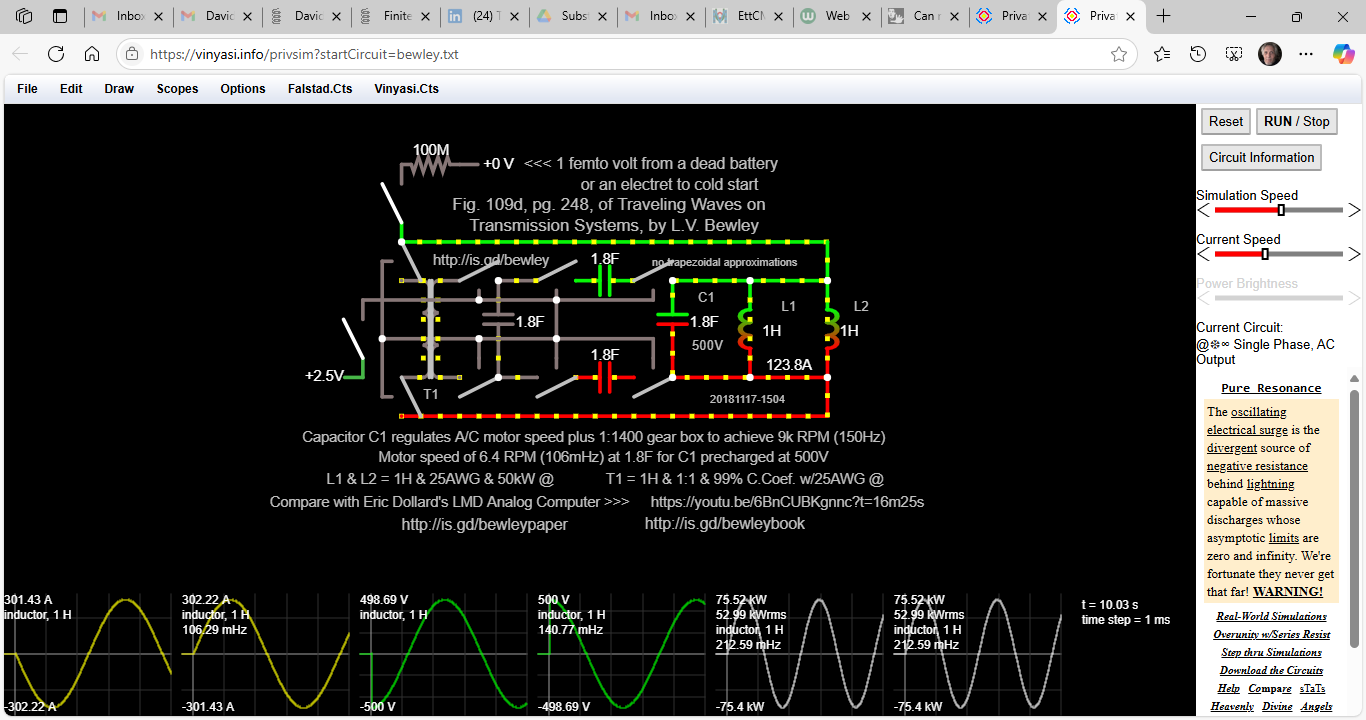Open the Scopes dropdown menu

pyautogui.click(x=177, y=89)
